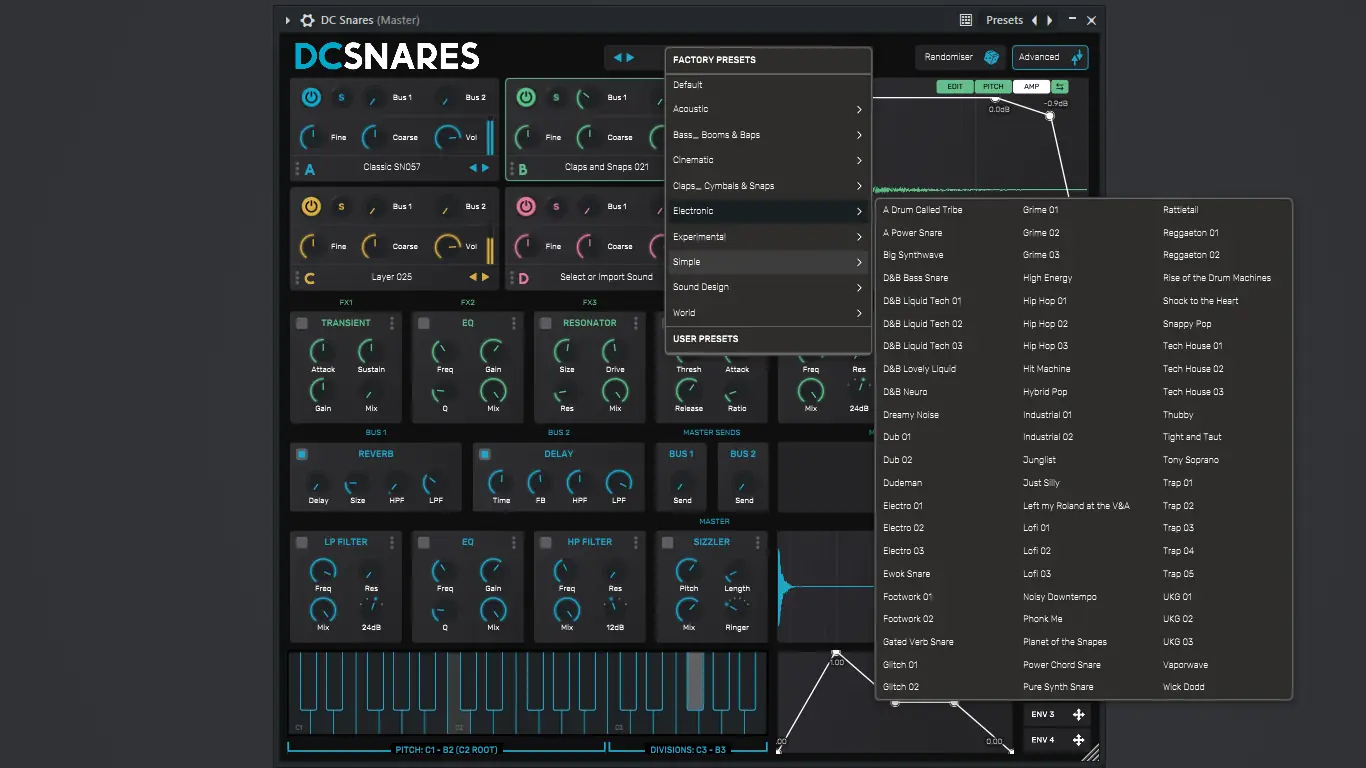Expand the Claps, Cymbals & Snaps category
Viewport: 1366px width, 768px height.
point(768,186)
